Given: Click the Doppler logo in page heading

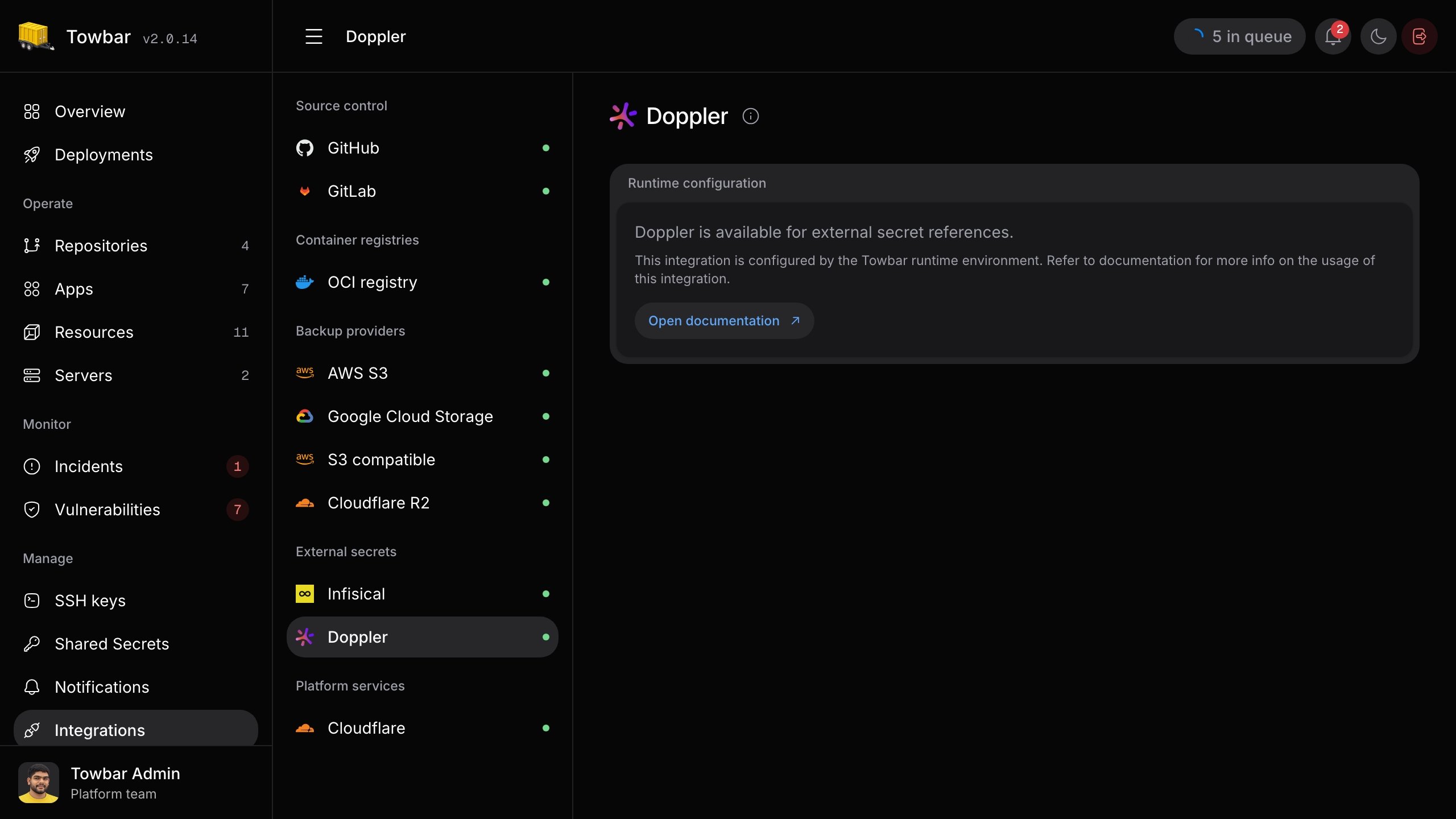Looking at the screenshot, I should click(623, 116).
